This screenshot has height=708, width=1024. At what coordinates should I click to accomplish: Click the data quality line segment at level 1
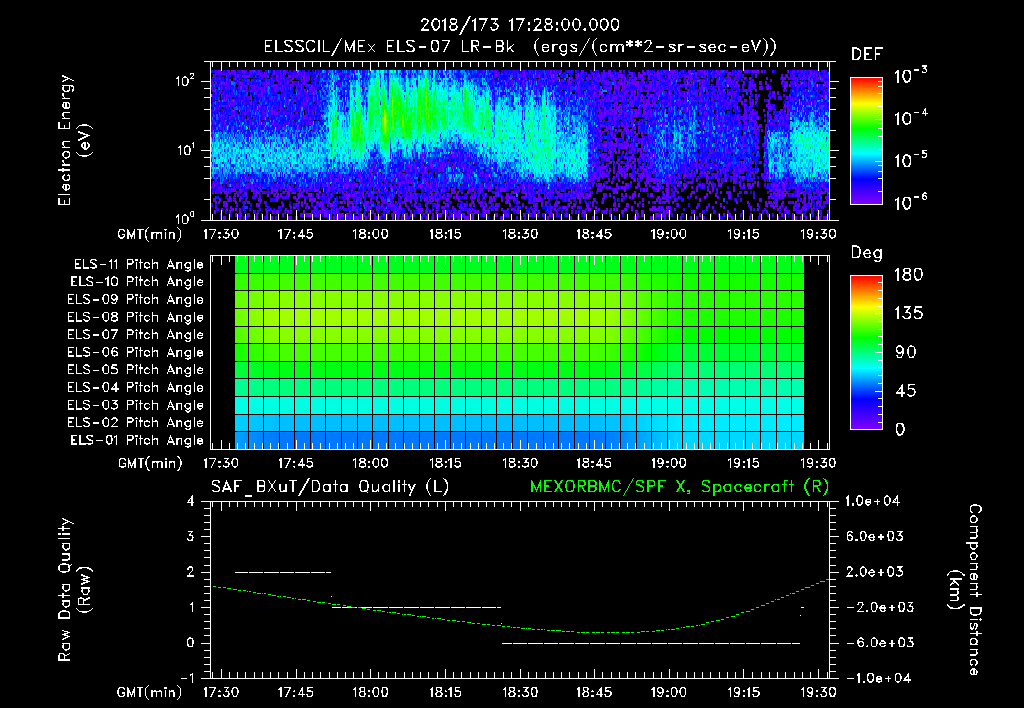point(416,607)
